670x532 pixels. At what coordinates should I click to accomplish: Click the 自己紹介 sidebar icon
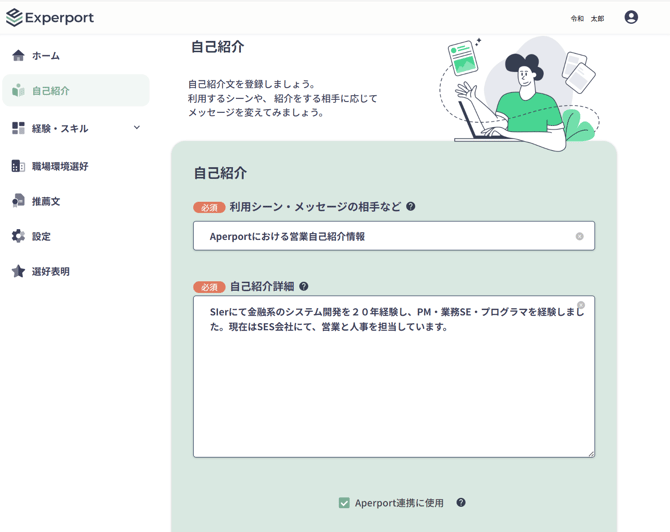tap(18, 90)
